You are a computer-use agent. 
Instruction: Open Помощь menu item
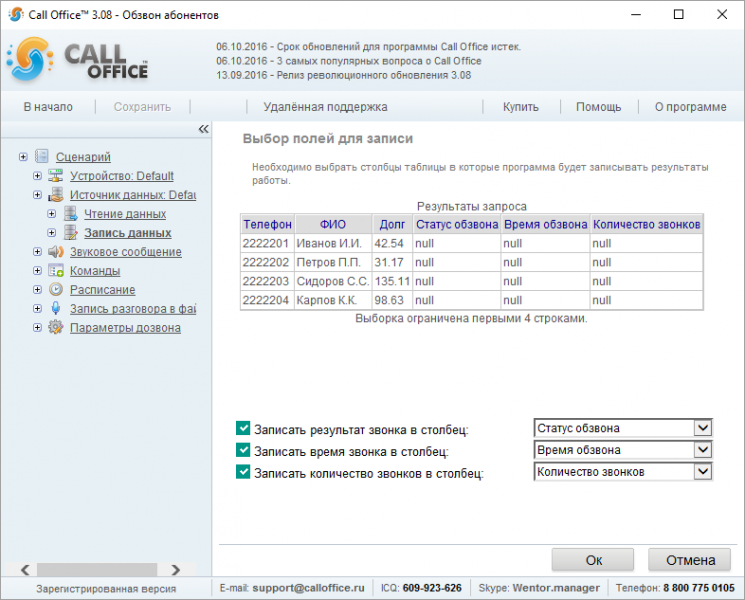pyautogui.click(x=598, y=107)
